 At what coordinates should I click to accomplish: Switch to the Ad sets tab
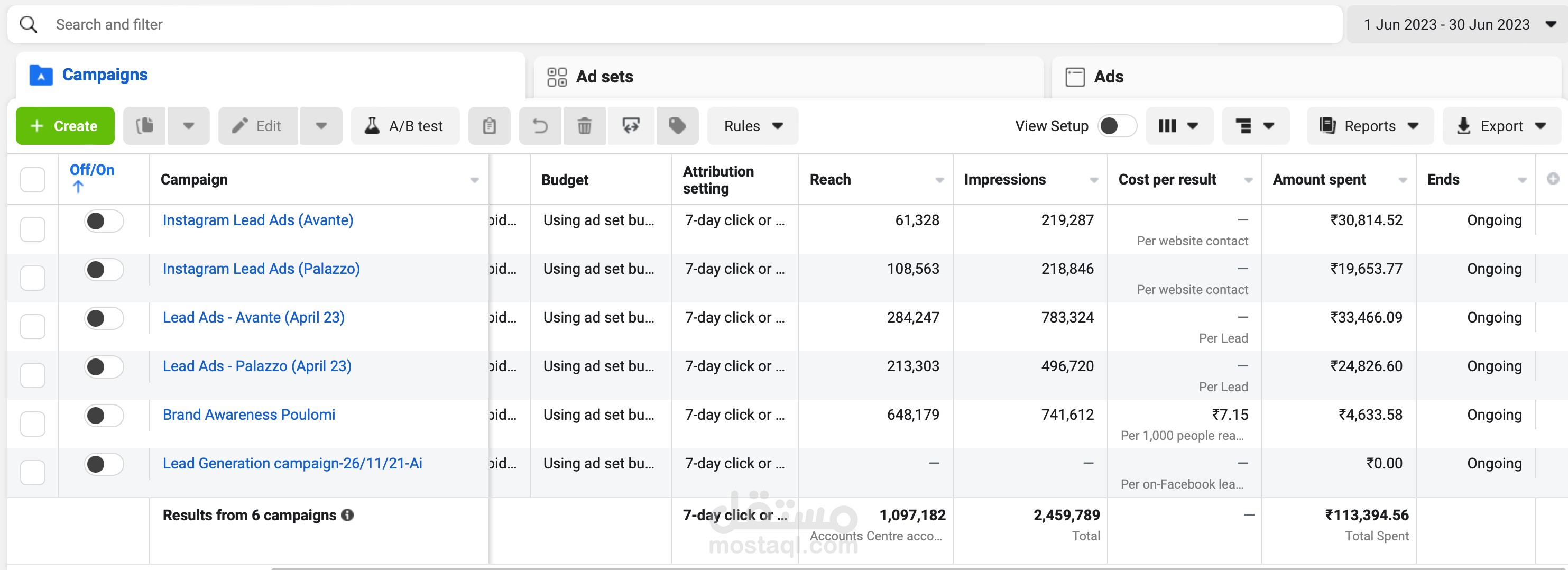point(604,77)
